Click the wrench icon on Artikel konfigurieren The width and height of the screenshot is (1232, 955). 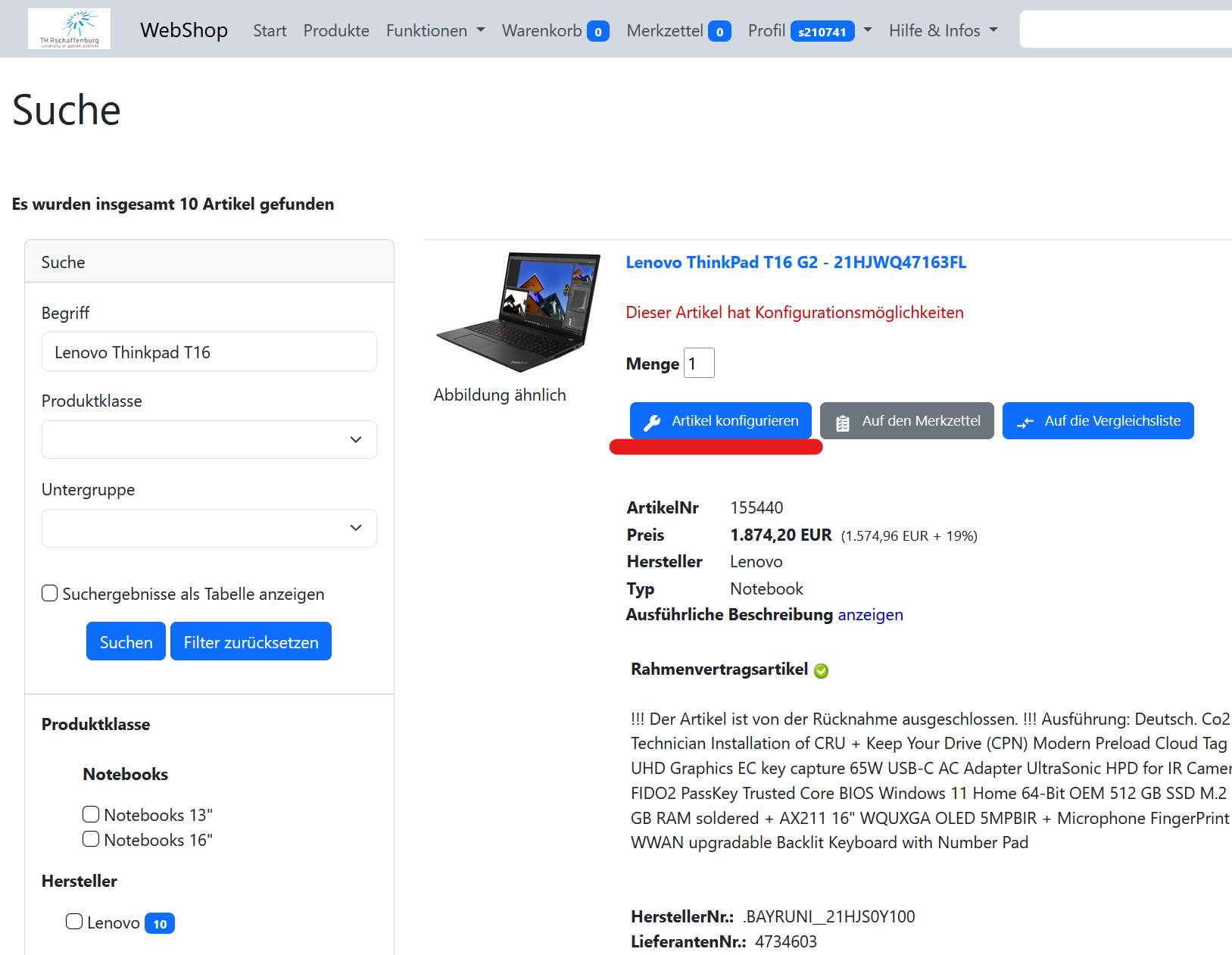[x=652, y=423]
